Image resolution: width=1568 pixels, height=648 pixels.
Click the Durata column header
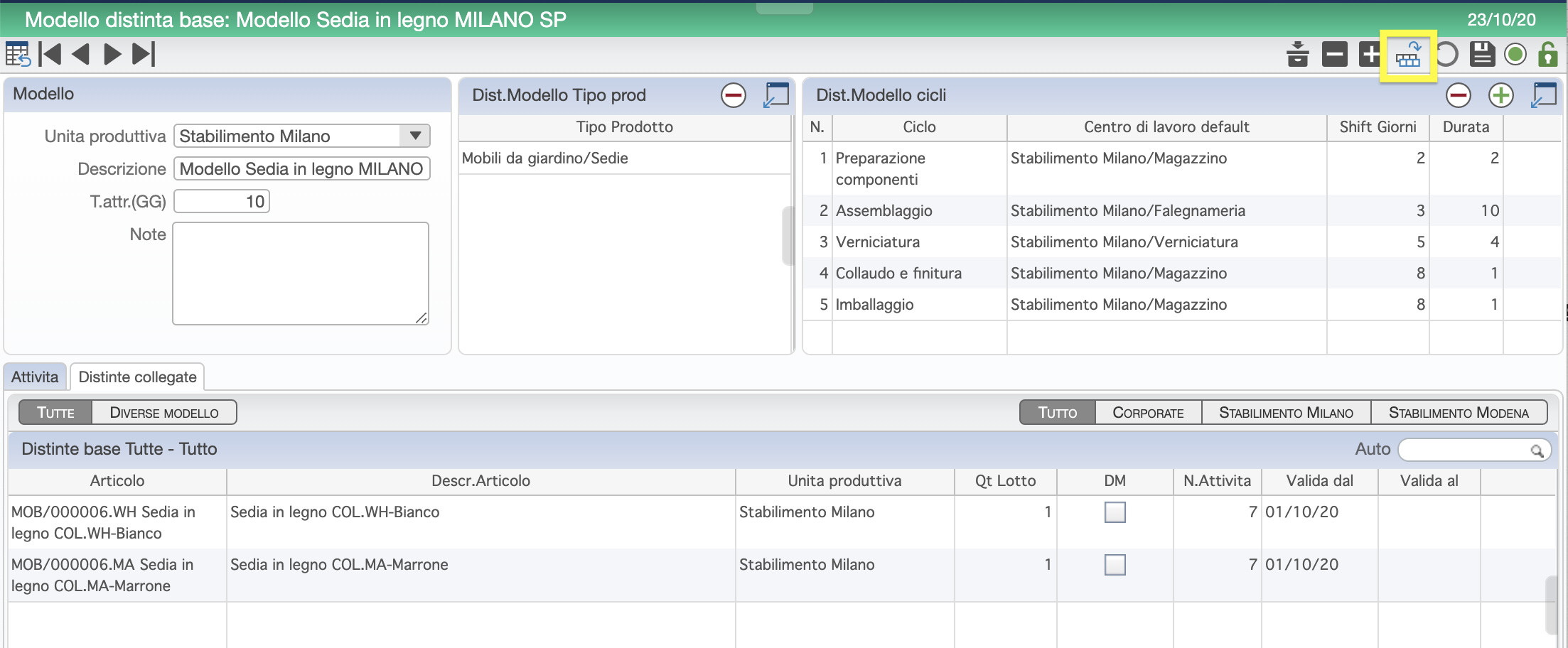coord(1466,127)
